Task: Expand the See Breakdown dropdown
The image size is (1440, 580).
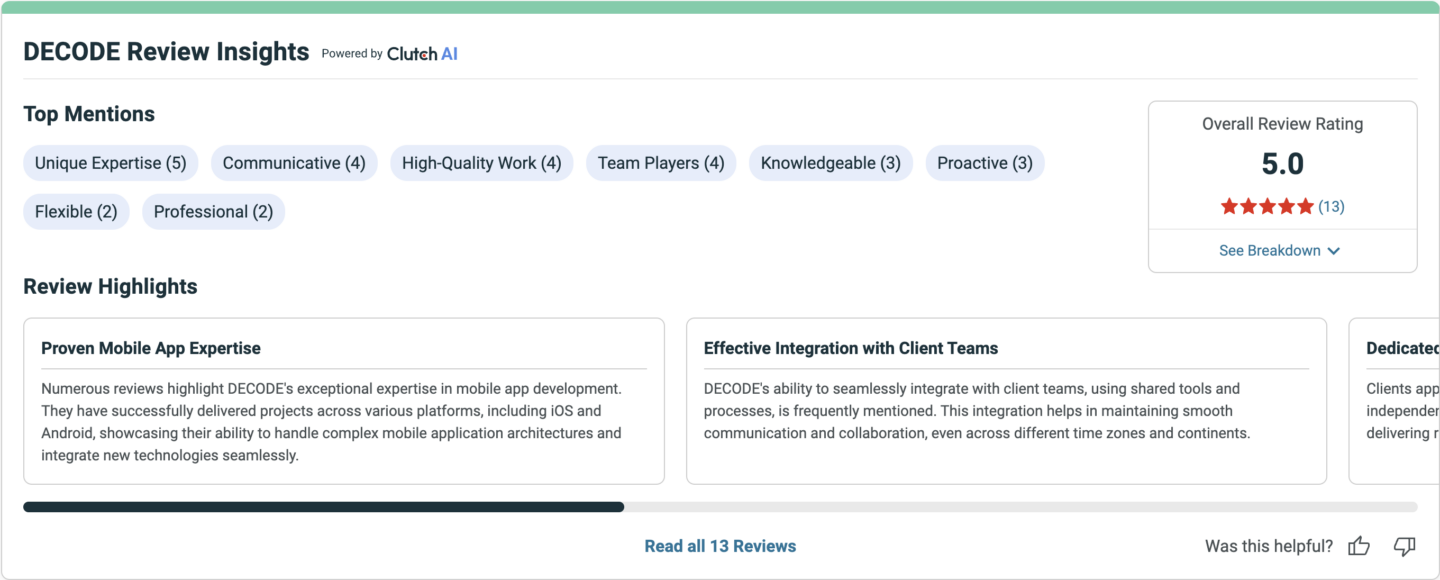Action: (x=1279, y=251)
